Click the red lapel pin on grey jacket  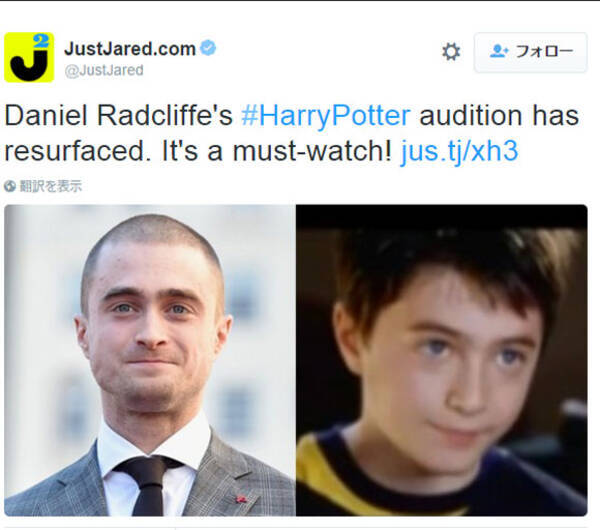[240, 499]
